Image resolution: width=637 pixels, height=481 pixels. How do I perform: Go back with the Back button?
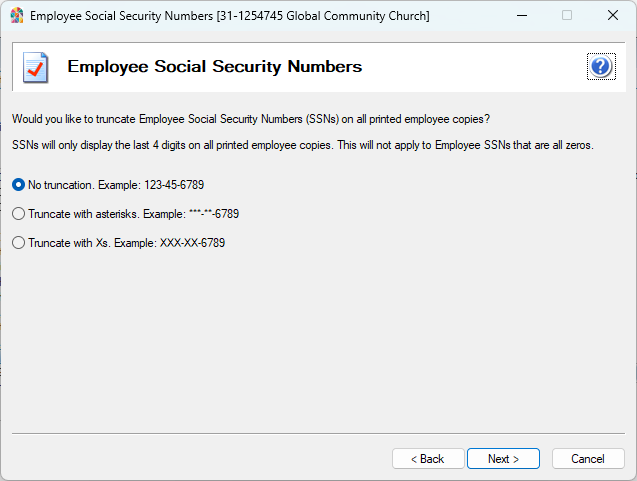(427, 459)
